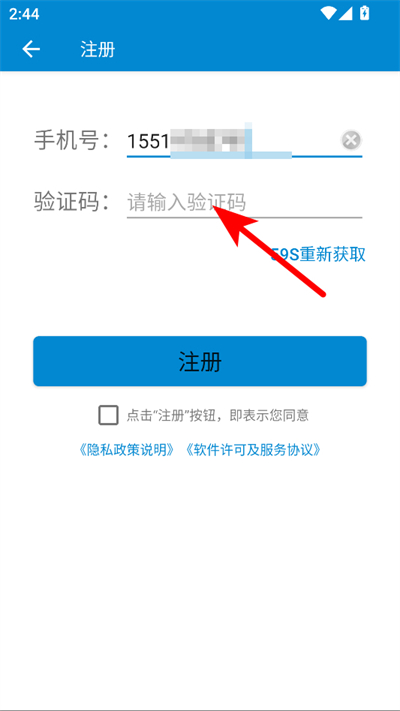400x711 pixels.
Task: Tap 重新获取 to resend the code
Action: coord(333,254)
